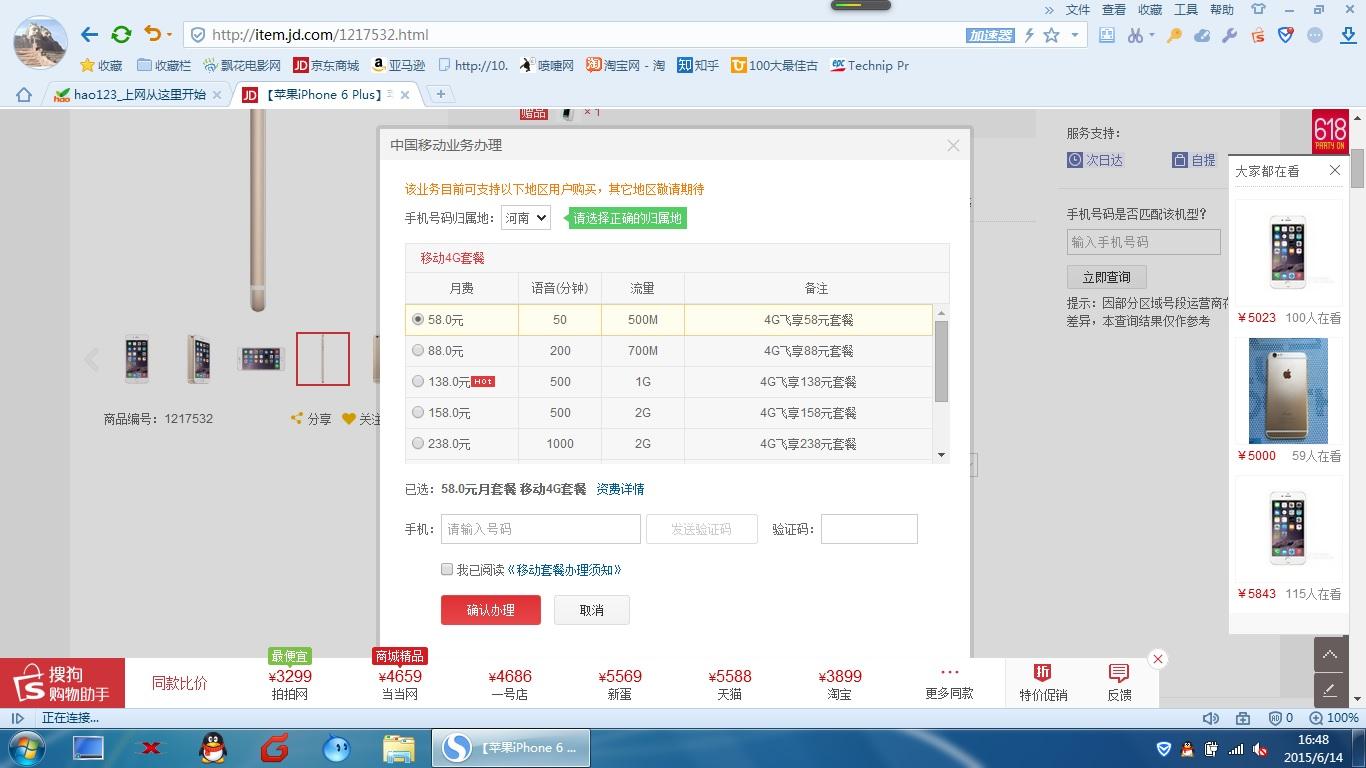Click the t-shirt skin change icon
This screenshot has width=1366, height=768.
[1259, 9]
